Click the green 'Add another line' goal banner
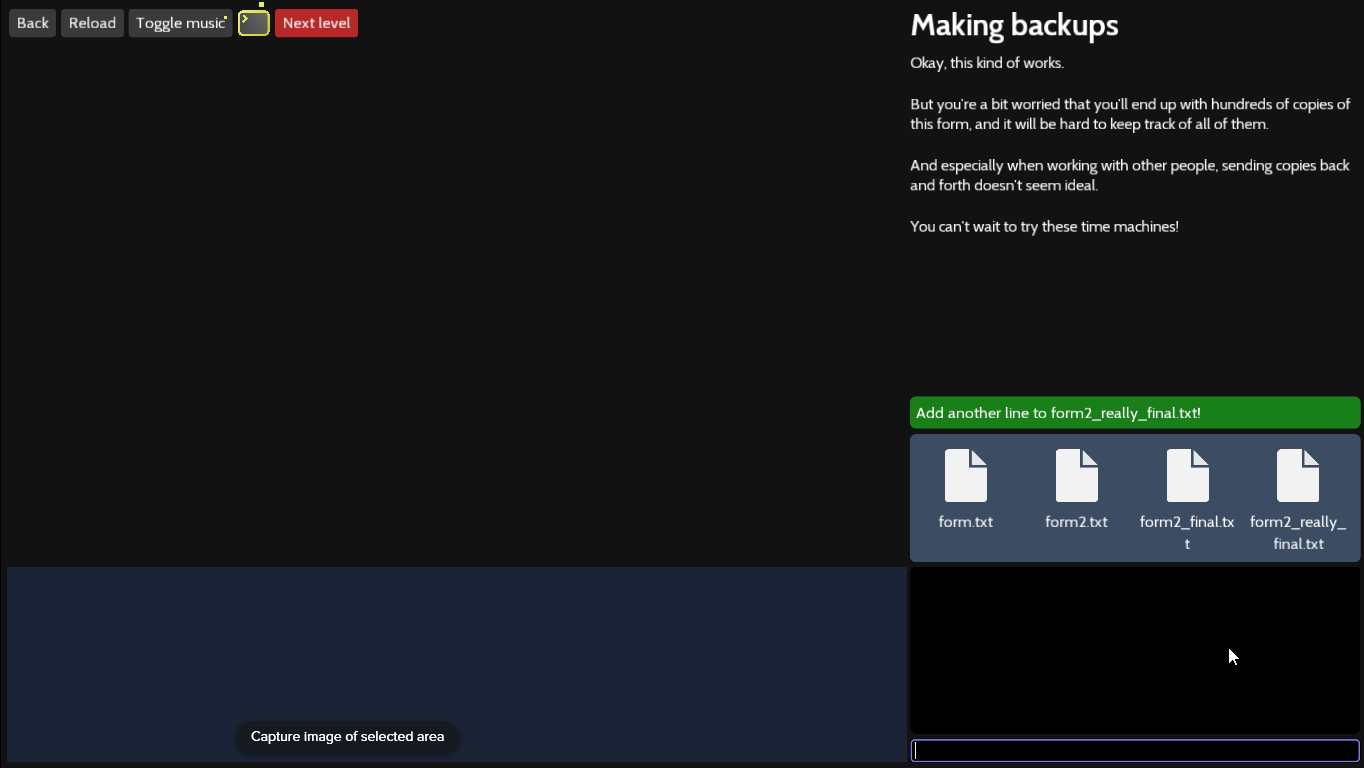The width and height of the screenshot is (1364, 768). point(1135,413)
